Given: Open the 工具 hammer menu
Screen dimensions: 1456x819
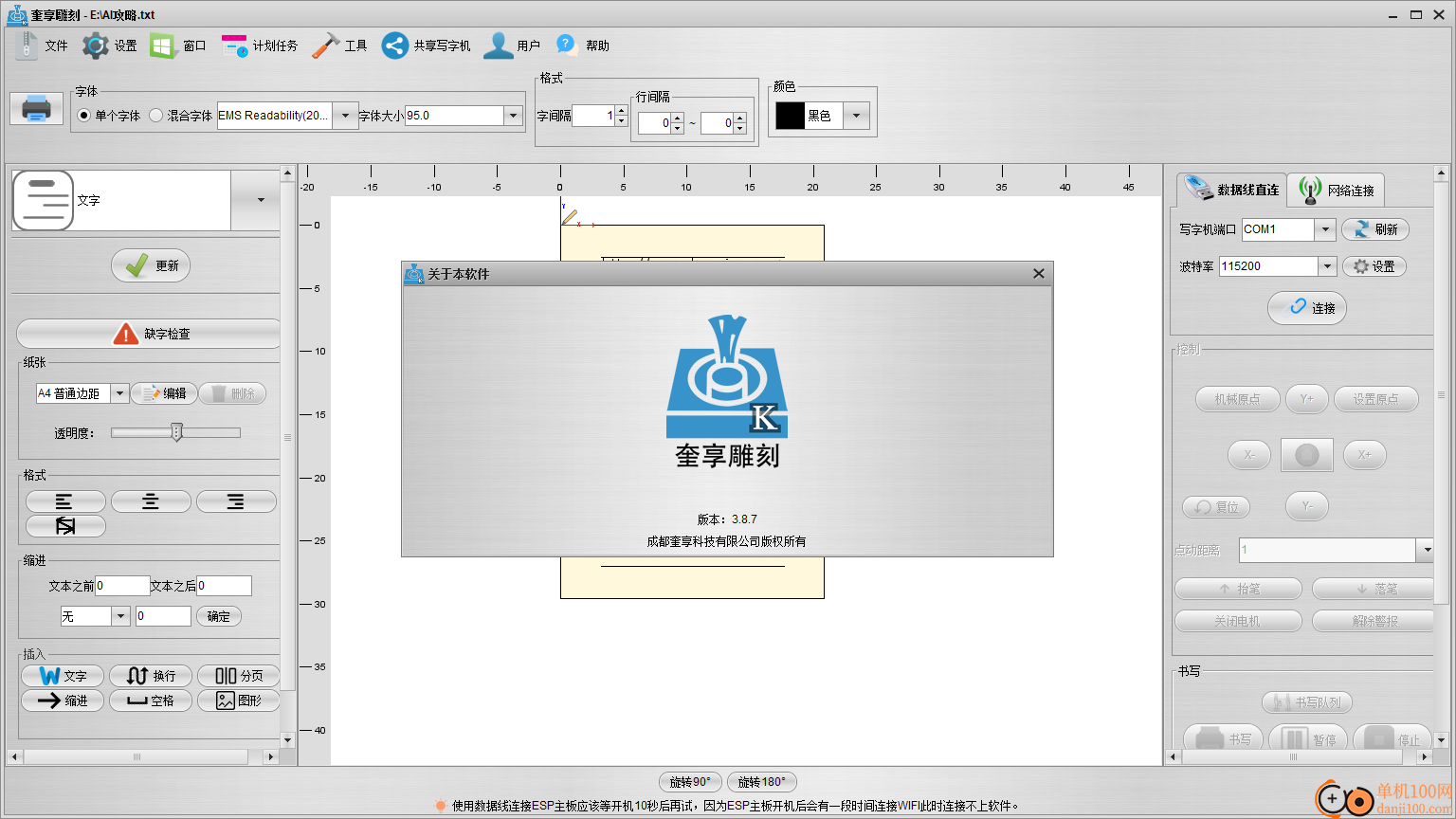Looking at the screenshot, I should [x=339, y=45].
